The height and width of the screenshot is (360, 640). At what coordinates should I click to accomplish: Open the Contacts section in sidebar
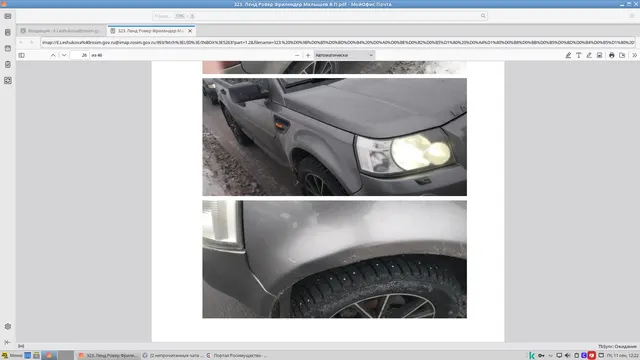8,32
